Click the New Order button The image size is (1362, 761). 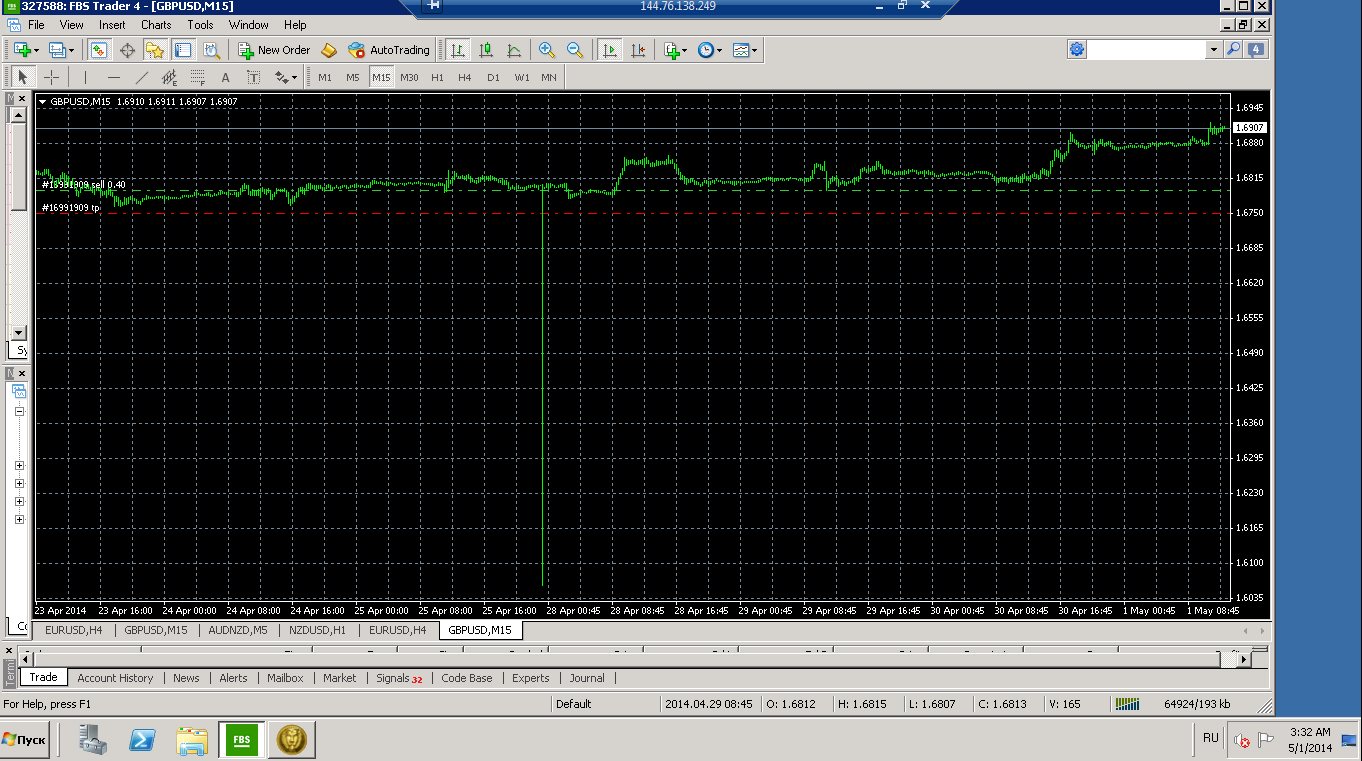tap(274, 49)
